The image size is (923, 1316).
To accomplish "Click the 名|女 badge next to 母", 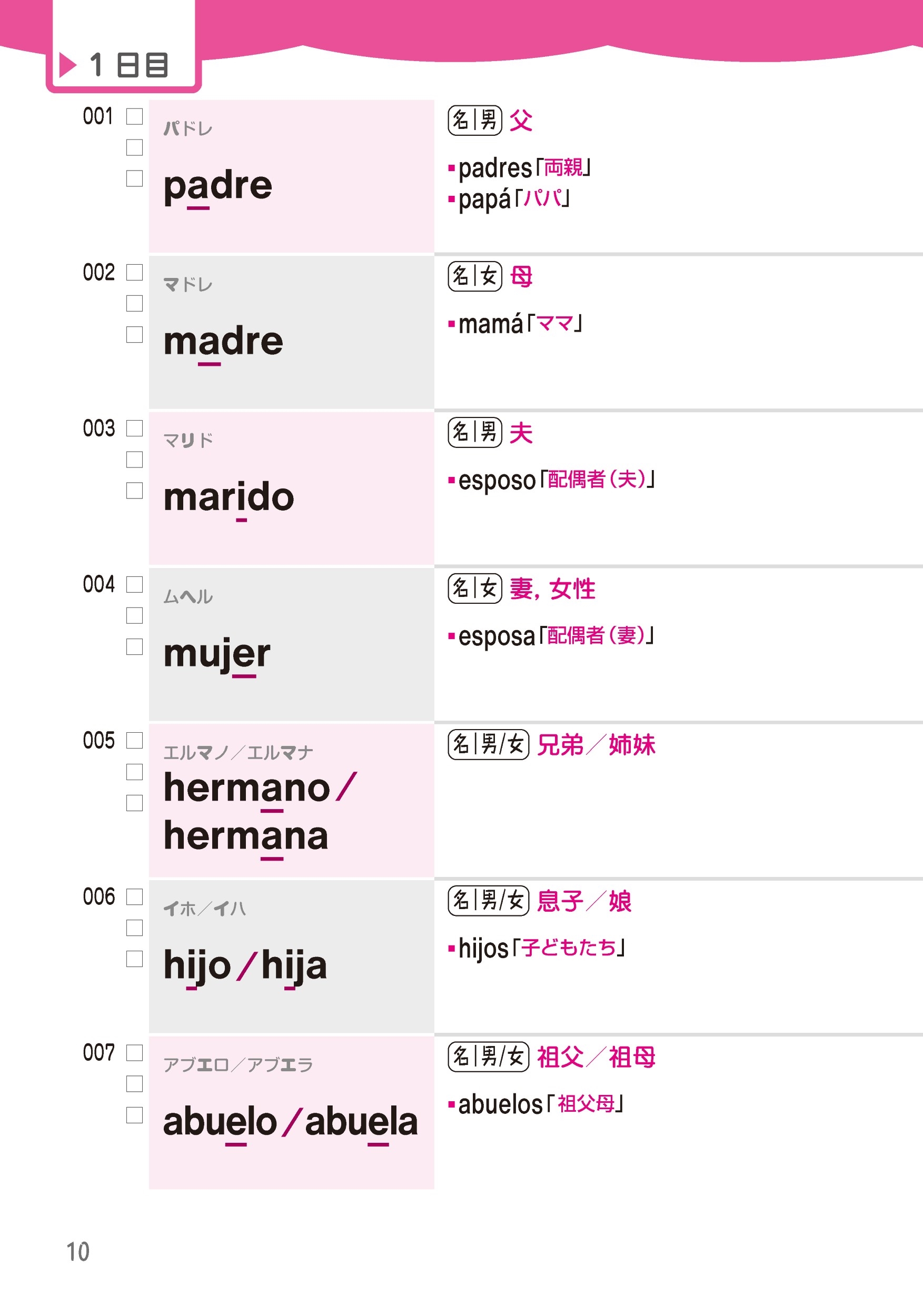I will [x=475, y=276].
